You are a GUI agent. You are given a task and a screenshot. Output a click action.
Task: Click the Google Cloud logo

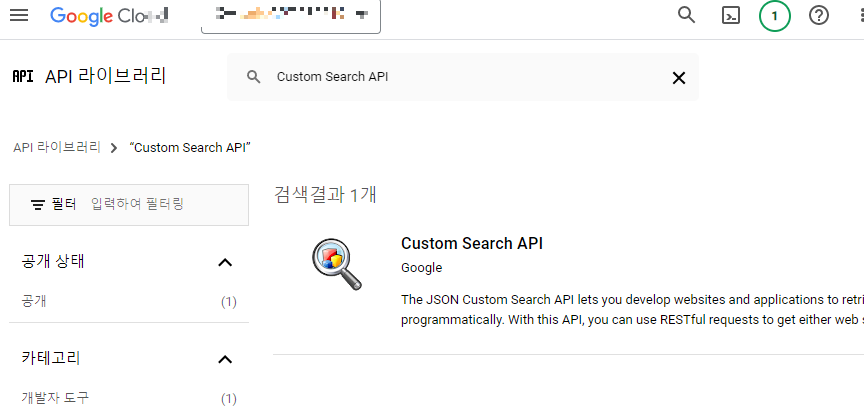click(x=109, y=16)
